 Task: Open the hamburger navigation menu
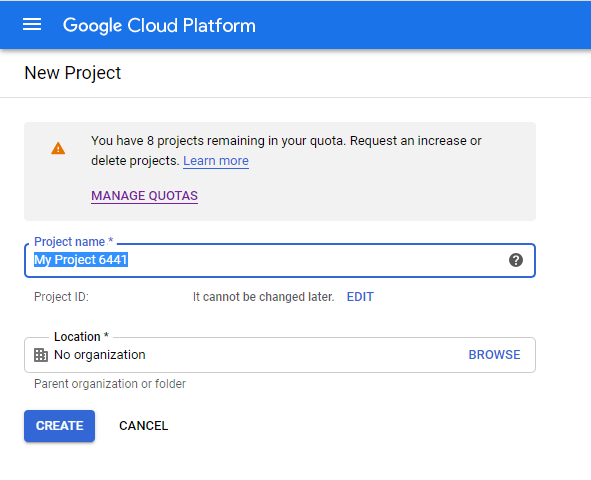(x=32, y=24)
